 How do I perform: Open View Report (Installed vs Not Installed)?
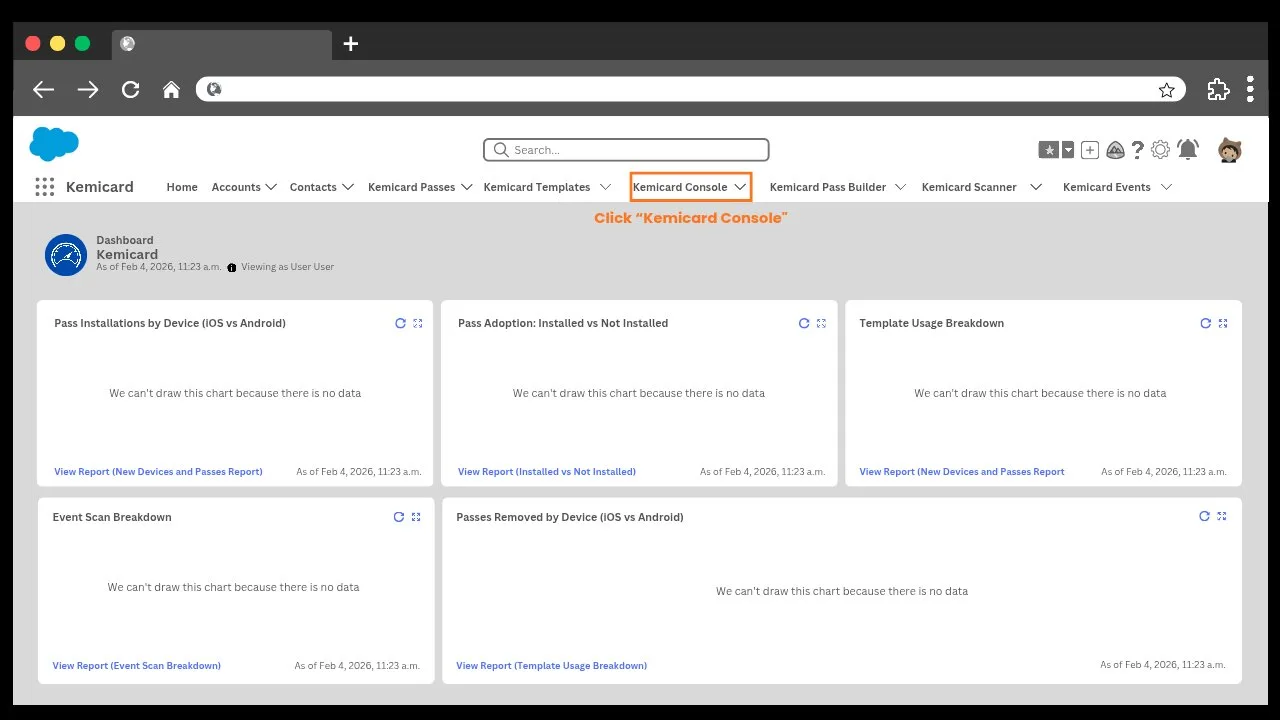(547, 472)
